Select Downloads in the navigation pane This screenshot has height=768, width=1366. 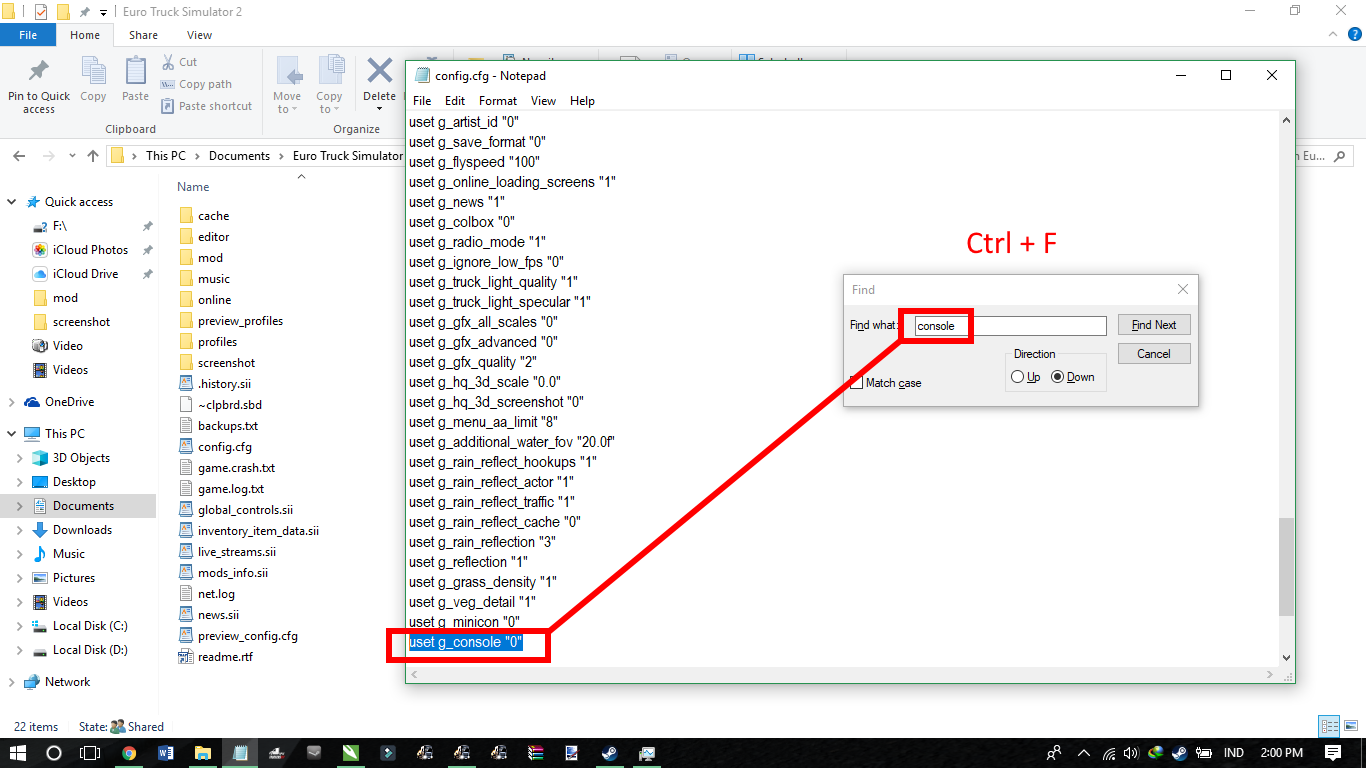tap(82, 530)
